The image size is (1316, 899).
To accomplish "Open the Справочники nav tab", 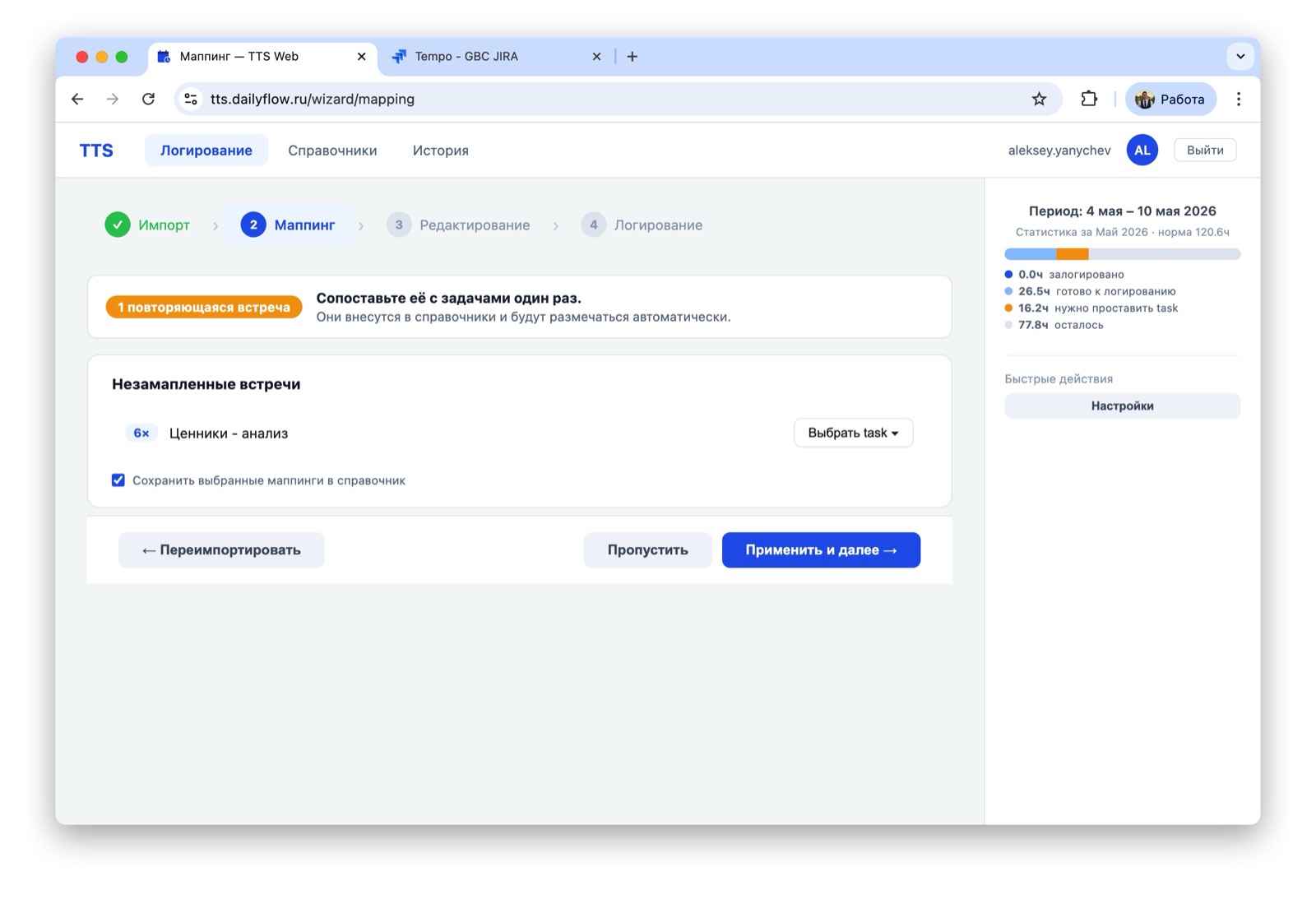I will [x=332, y=151].
